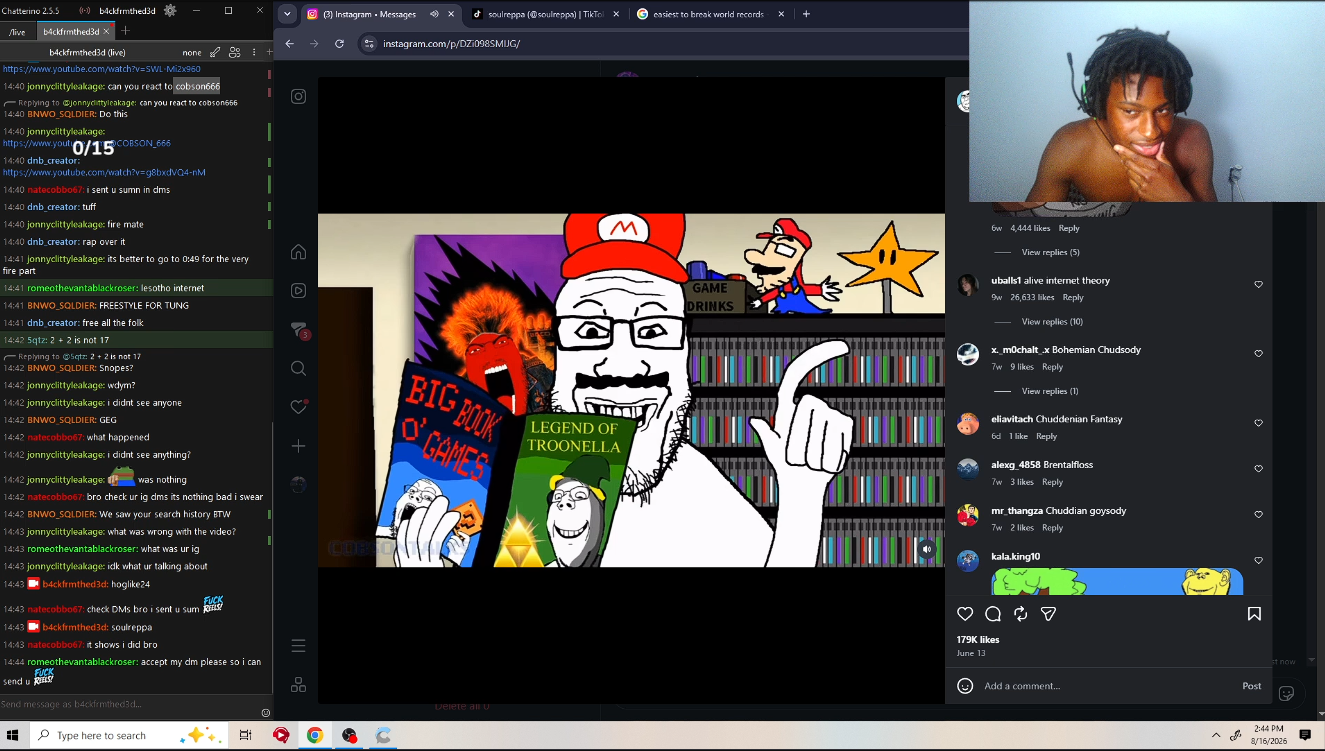Open Instagram Reels from sidebar
1325x751 pixels.
(298, 291)
